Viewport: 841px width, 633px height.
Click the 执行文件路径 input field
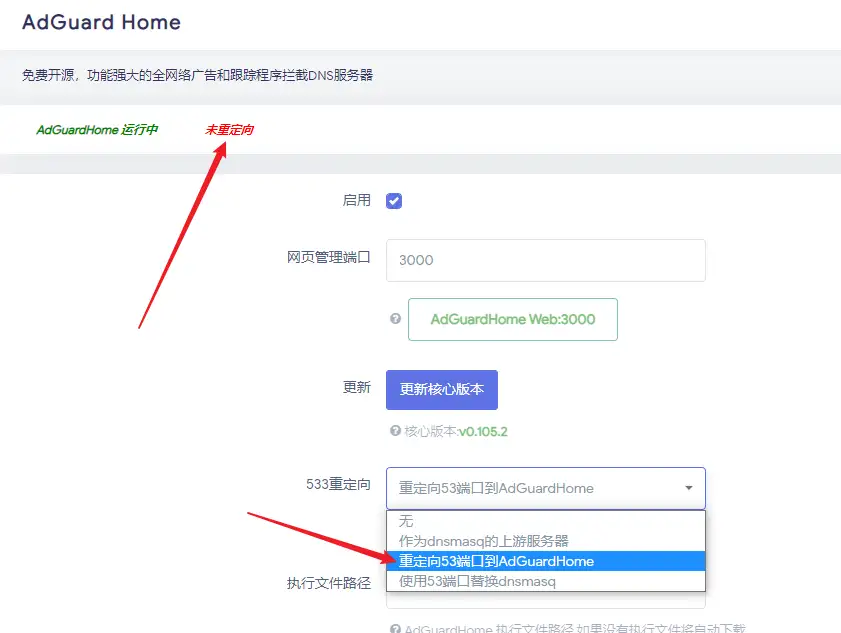tap(545, 600)
